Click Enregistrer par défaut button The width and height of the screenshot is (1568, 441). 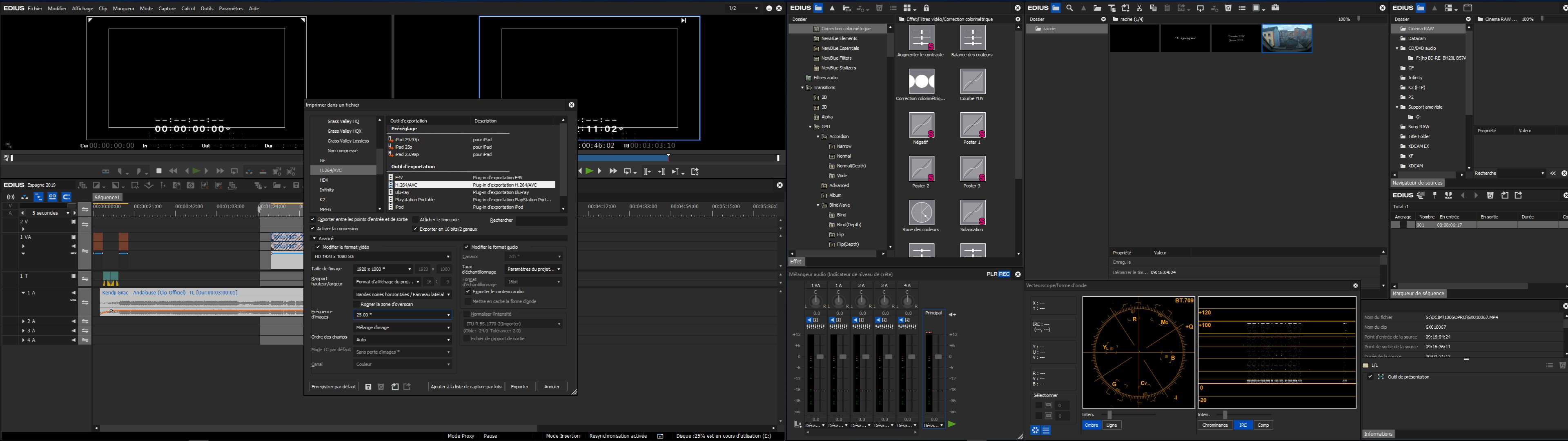334,387
